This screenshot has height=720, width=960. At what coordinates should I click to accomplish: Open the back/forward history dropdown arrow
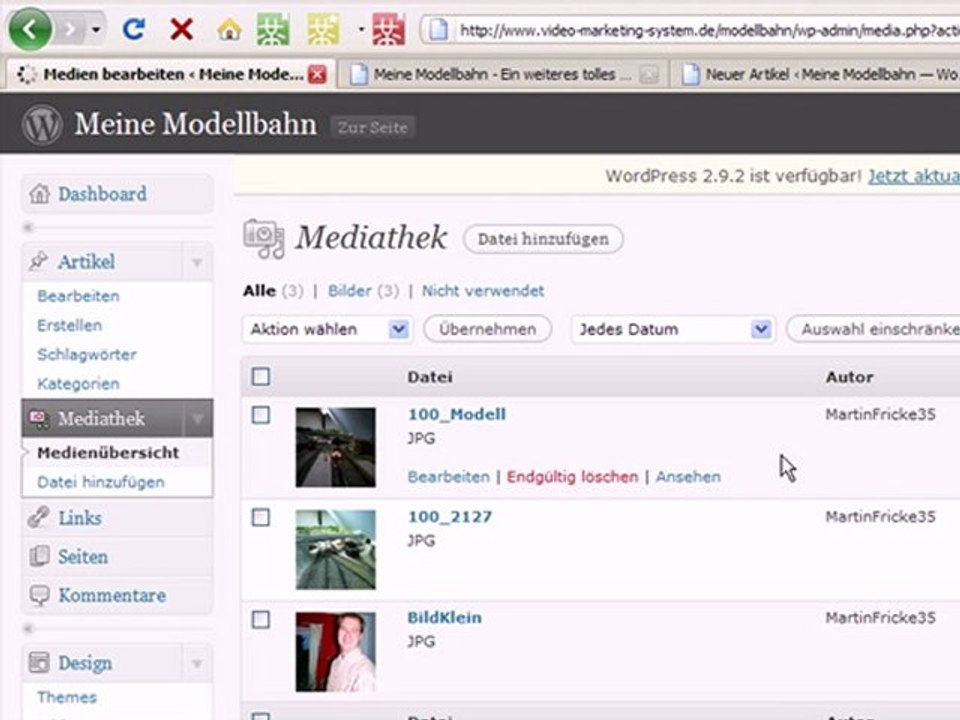tap(96, 29)
